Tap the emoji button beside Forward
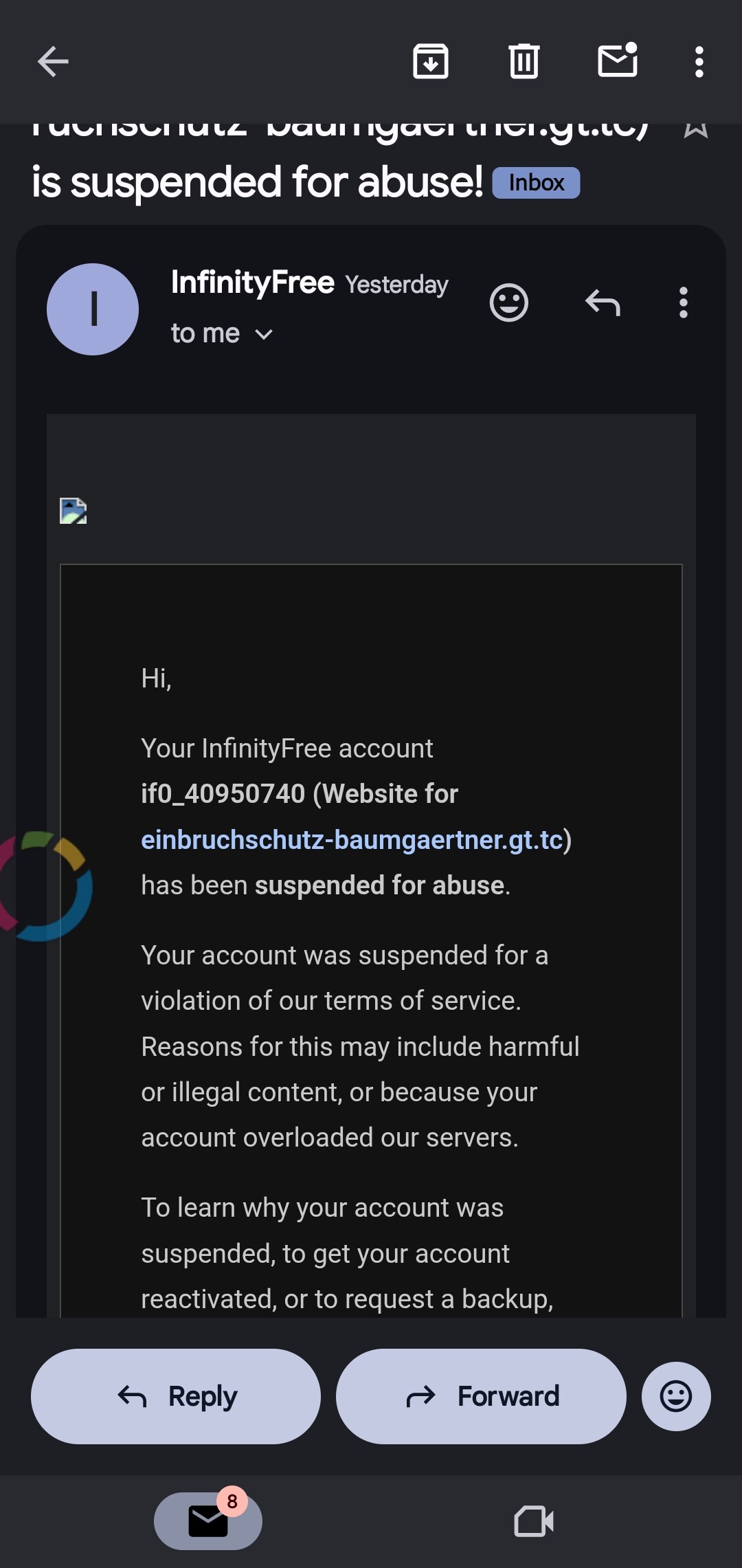The width and height of the screenshot is (742, 1568). pos(675,1396)
